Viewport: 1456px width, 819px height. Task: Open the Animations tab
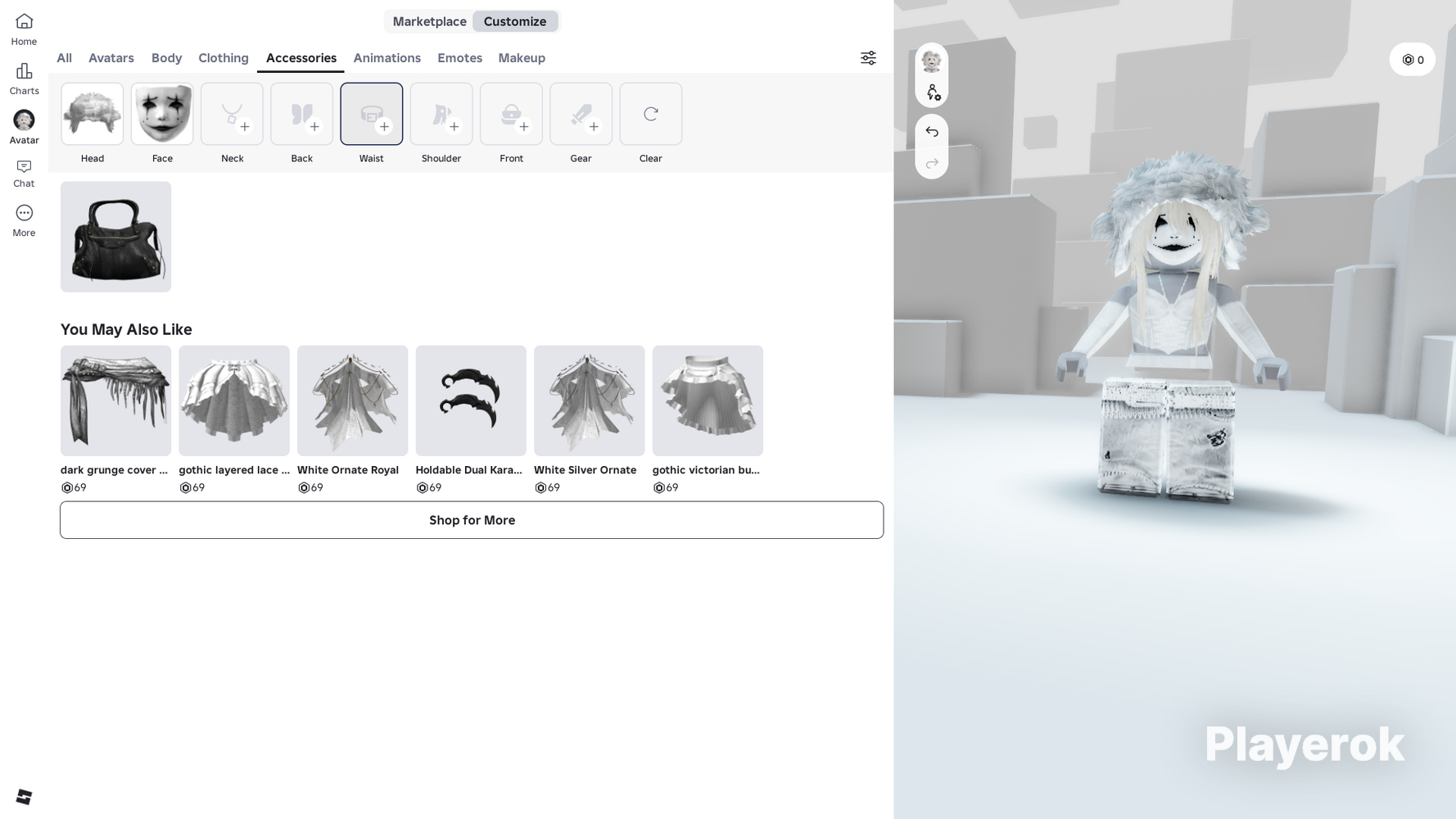coord(387,58)
